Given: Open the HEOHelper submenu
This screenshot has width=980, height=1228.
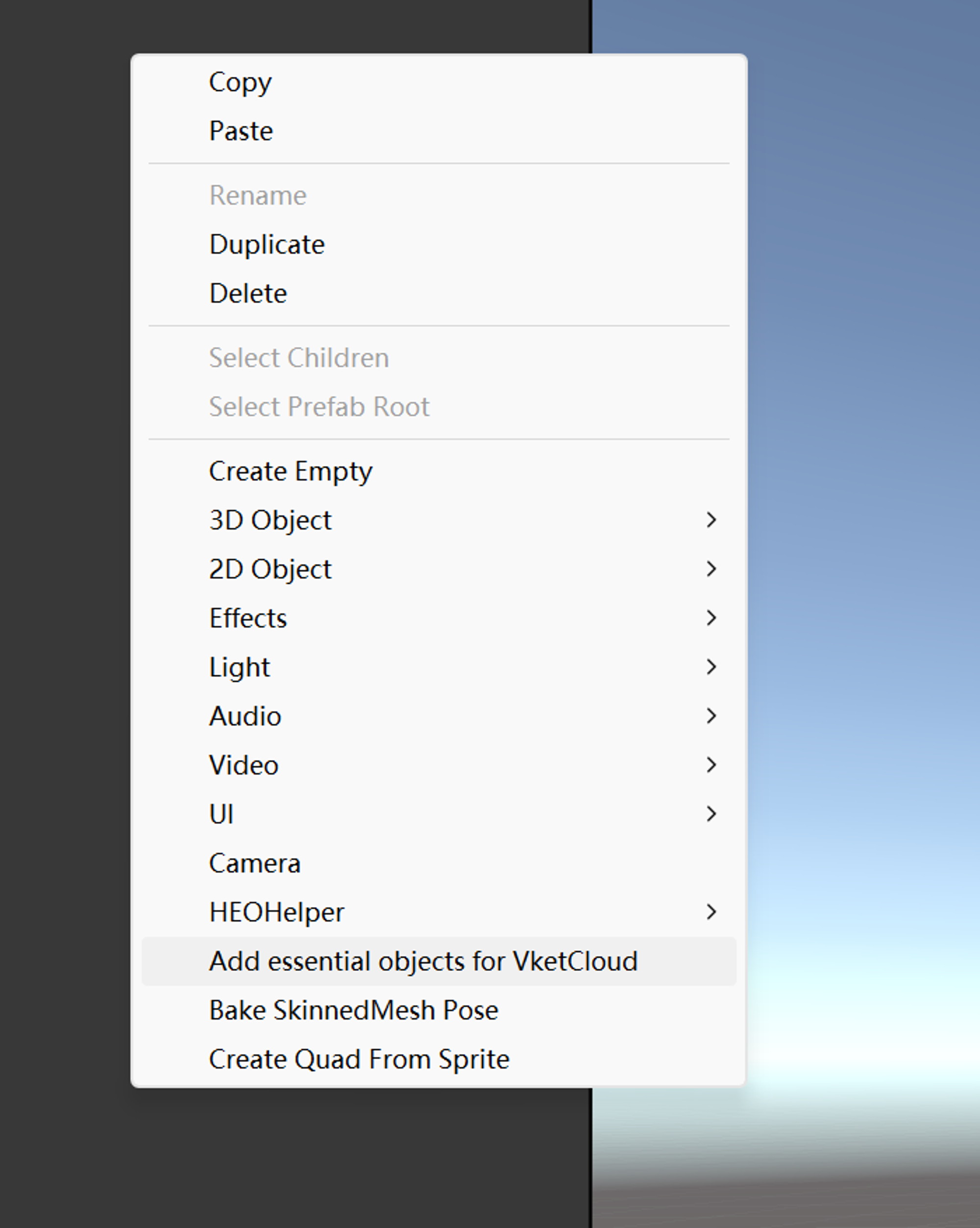Looking at the screenshot, I should pos(277,912).
